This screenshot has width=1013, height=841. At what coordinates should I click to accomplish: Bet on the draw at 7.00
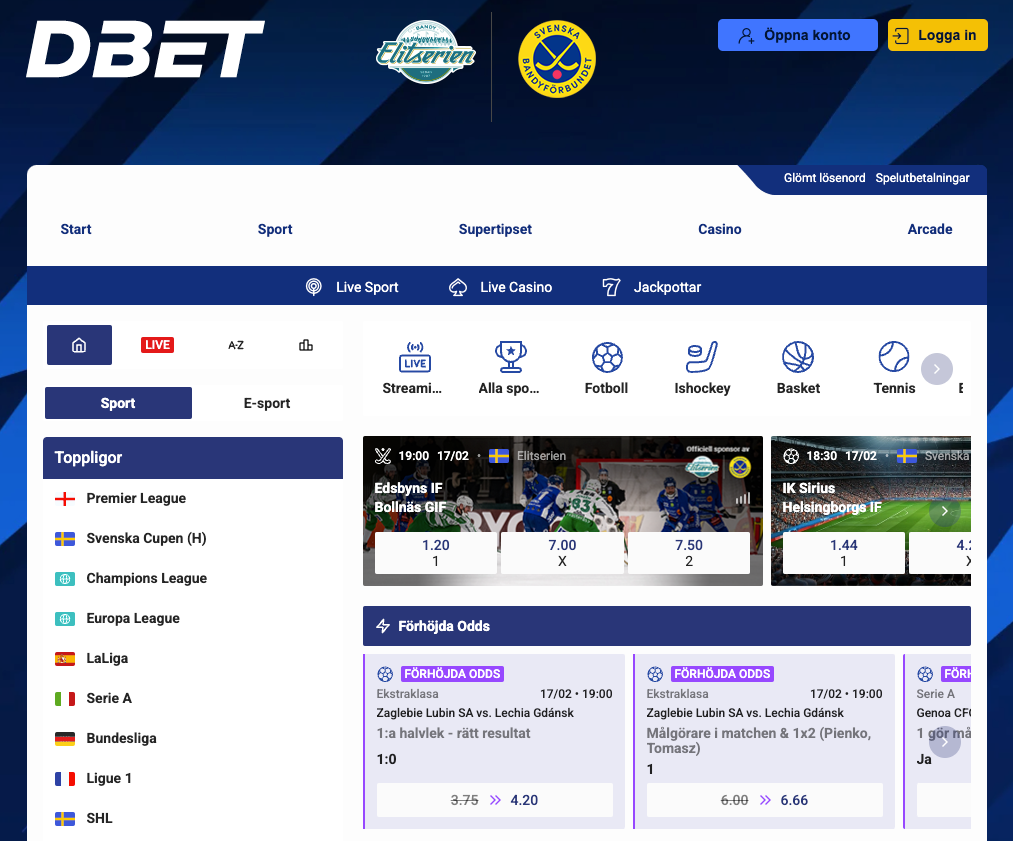pyautogui.click(x=563, y=553)
